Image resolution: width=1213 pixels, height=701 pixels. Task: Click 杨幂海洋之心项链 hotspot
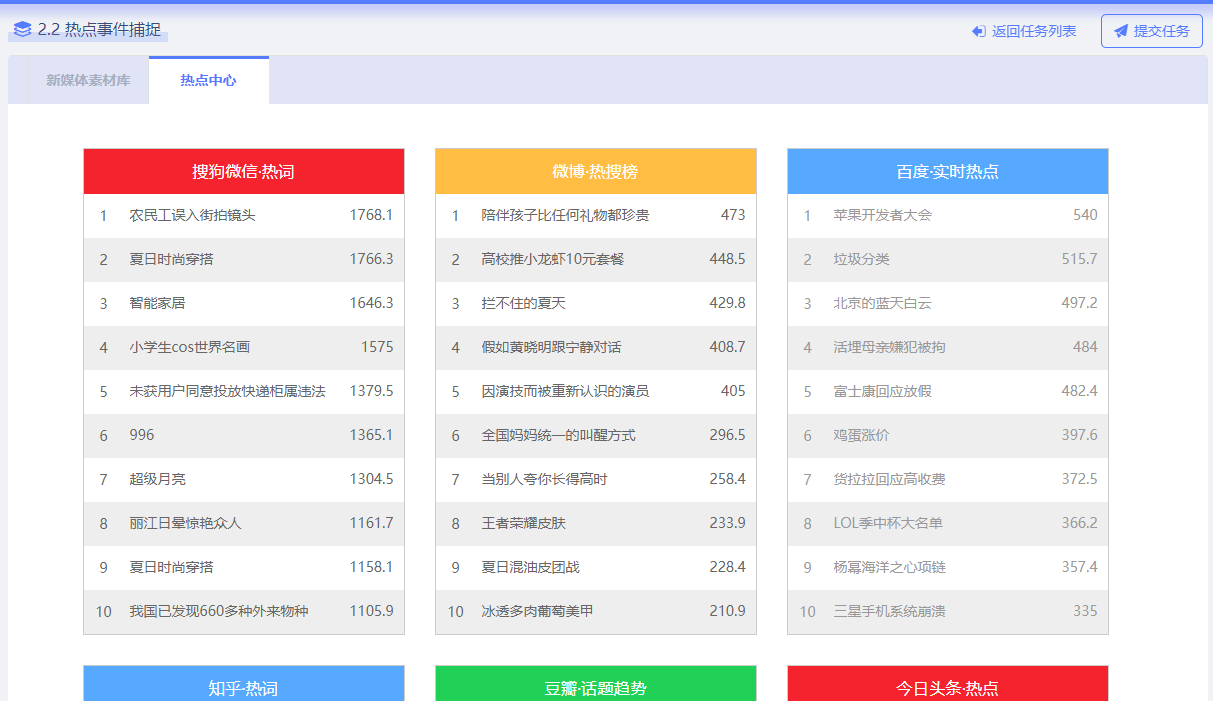click(889, 567)
